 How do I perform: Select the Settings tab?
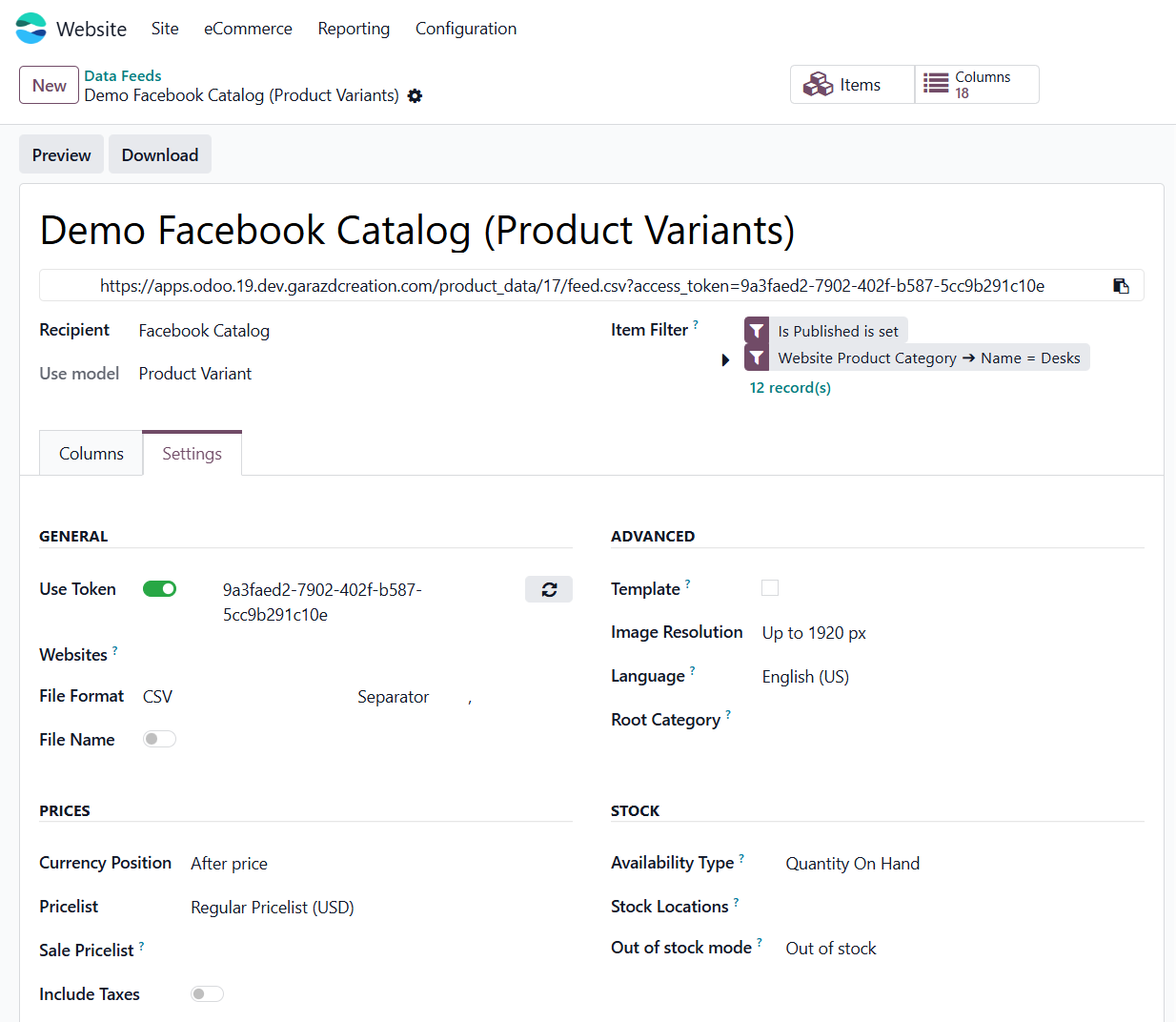(192, 454)
